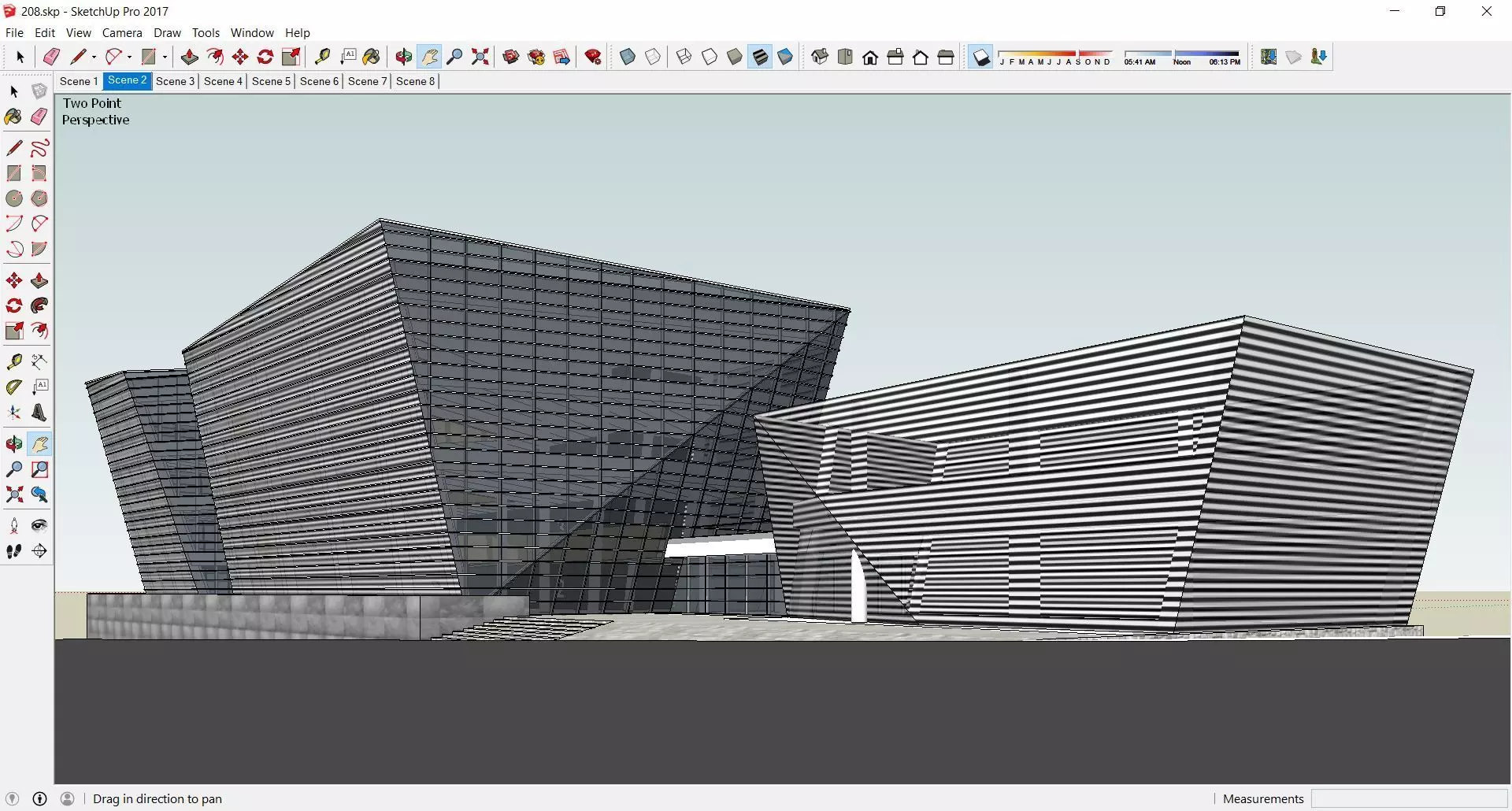Image resolution: width=1512 pixels, height=811 pixels.
Task: Expand the Shapes tool dropdown arrow
Action: [x=165, y=57]
